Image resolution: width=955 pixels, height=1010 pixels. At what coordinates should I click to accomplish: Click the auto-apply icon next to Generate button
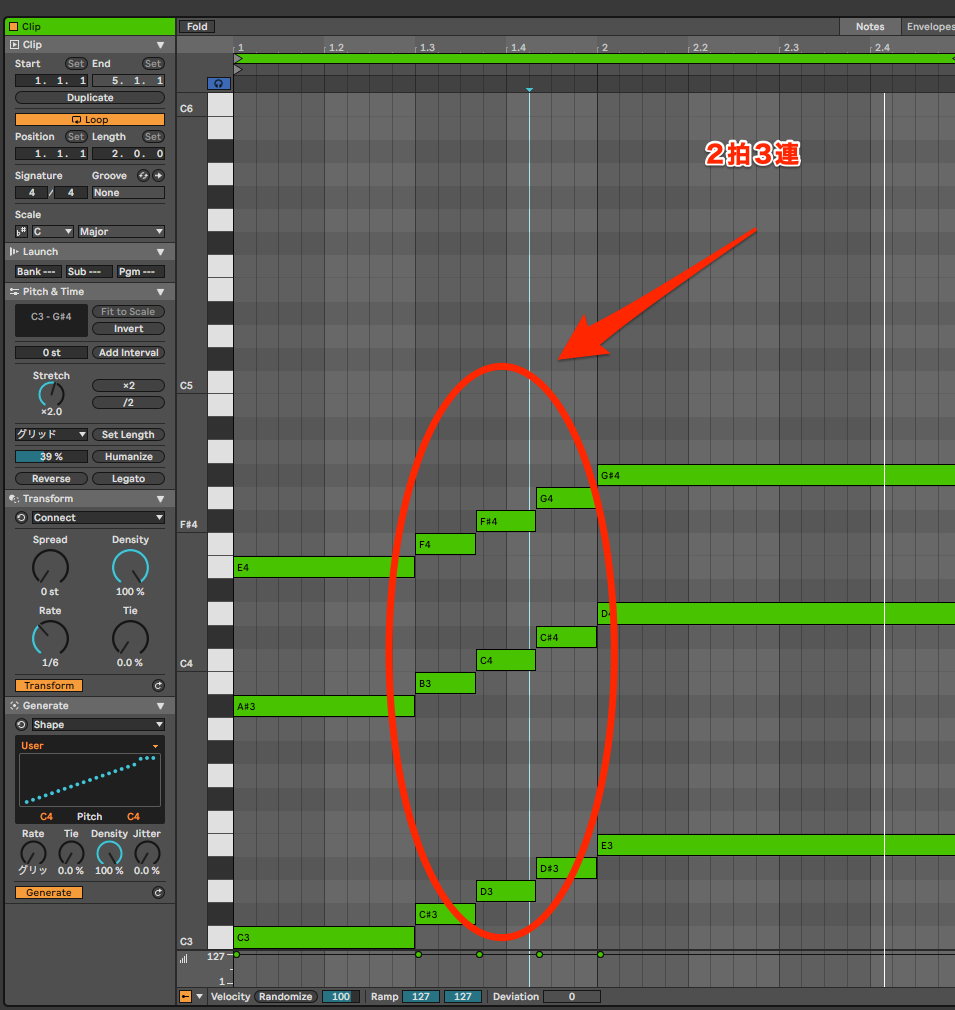tap(157, 893)
